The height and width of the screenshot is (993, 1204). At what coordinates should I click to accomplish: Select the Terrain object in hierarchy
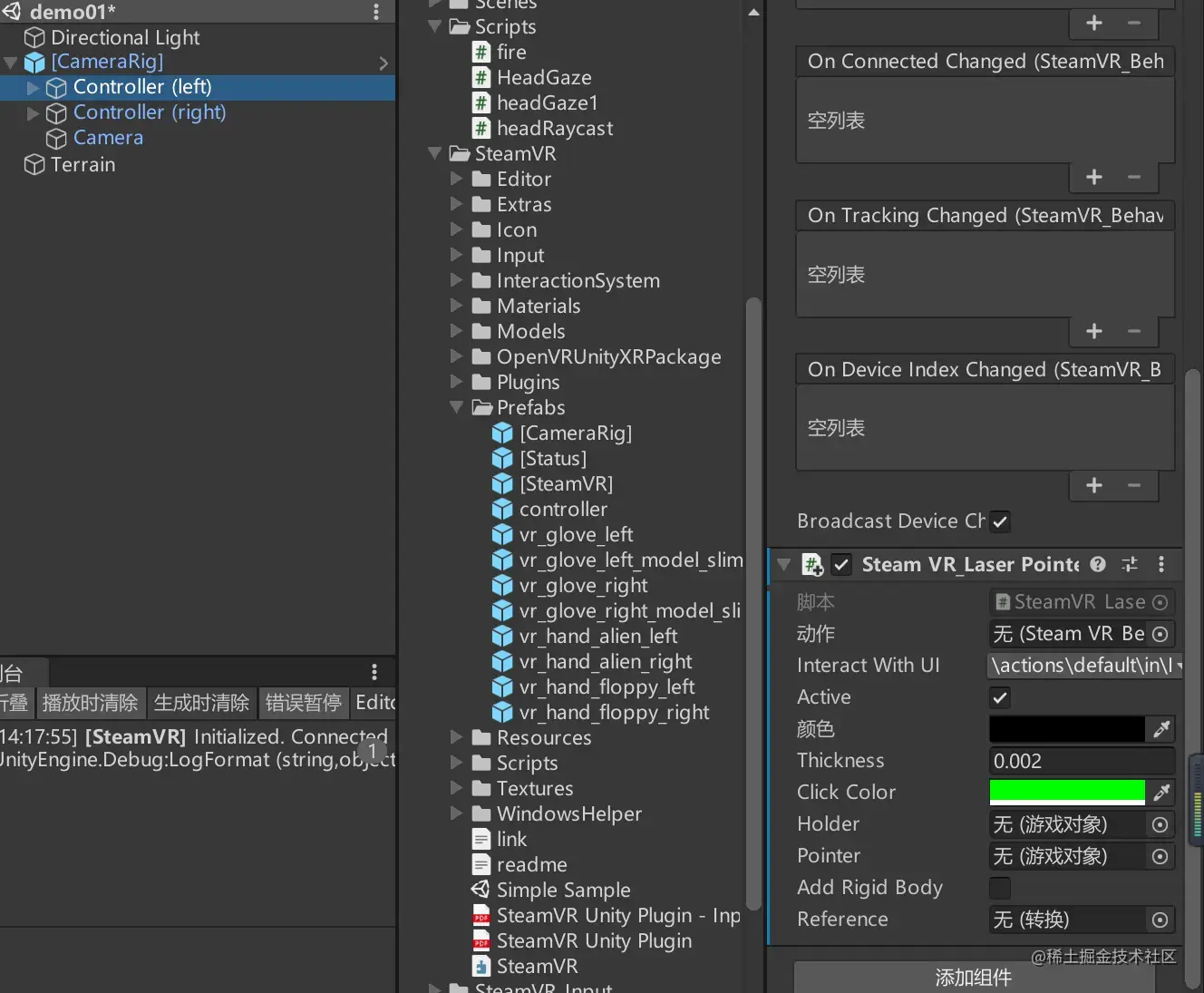click(198, 164)
